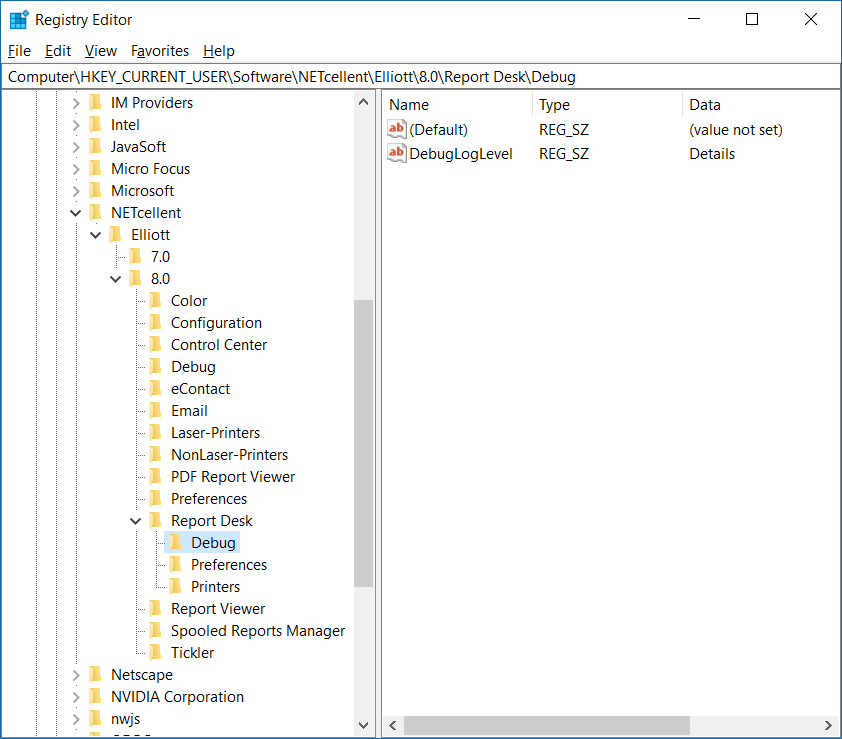Viewport: 842px width, 739px height.
Task: Collapse the Report Desk key
Action: 135,521
